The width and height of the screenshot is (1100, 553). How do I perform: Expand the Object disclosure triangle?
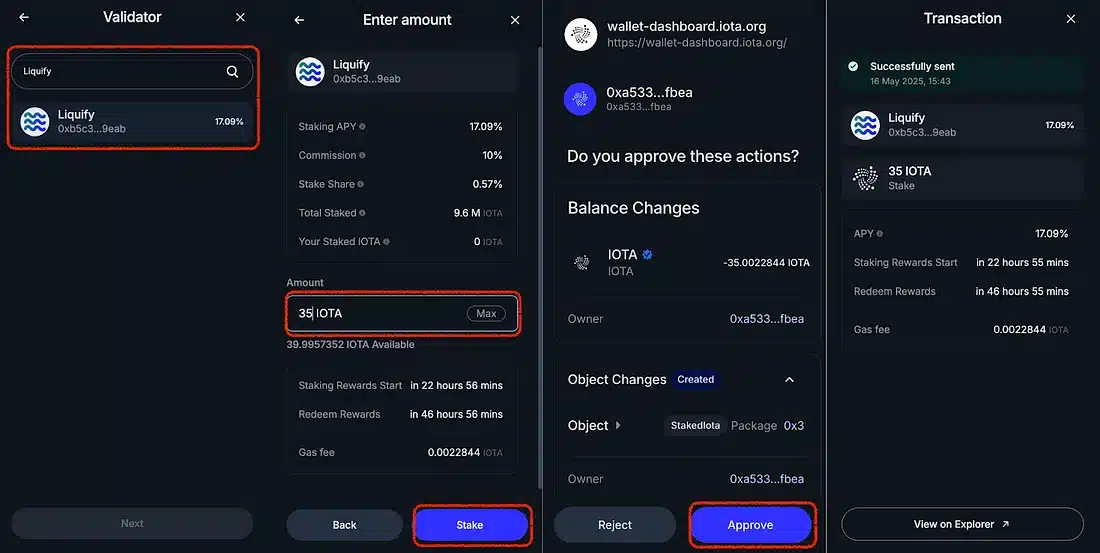[618, 425]
